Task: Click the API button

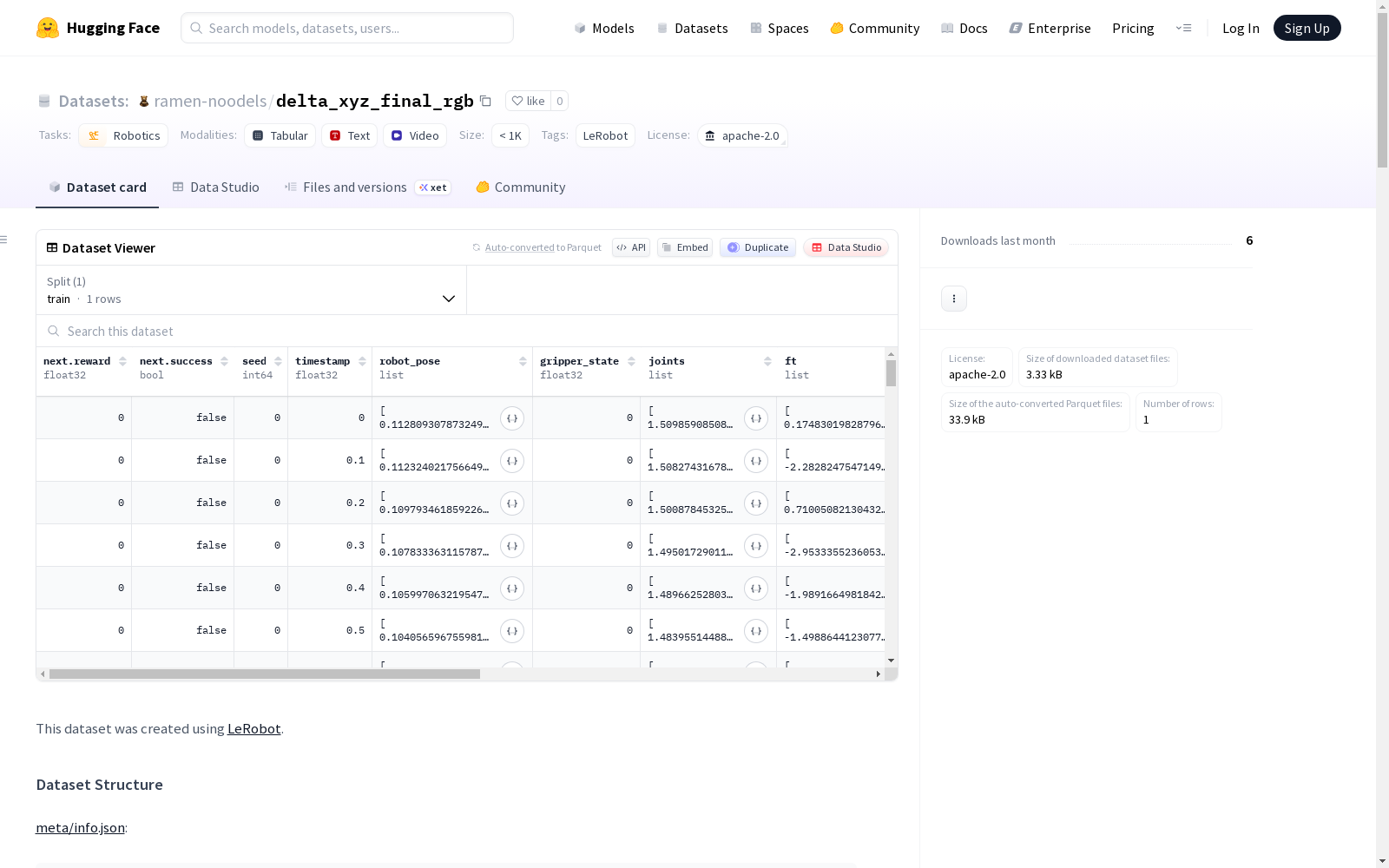Action: [631, 247]
